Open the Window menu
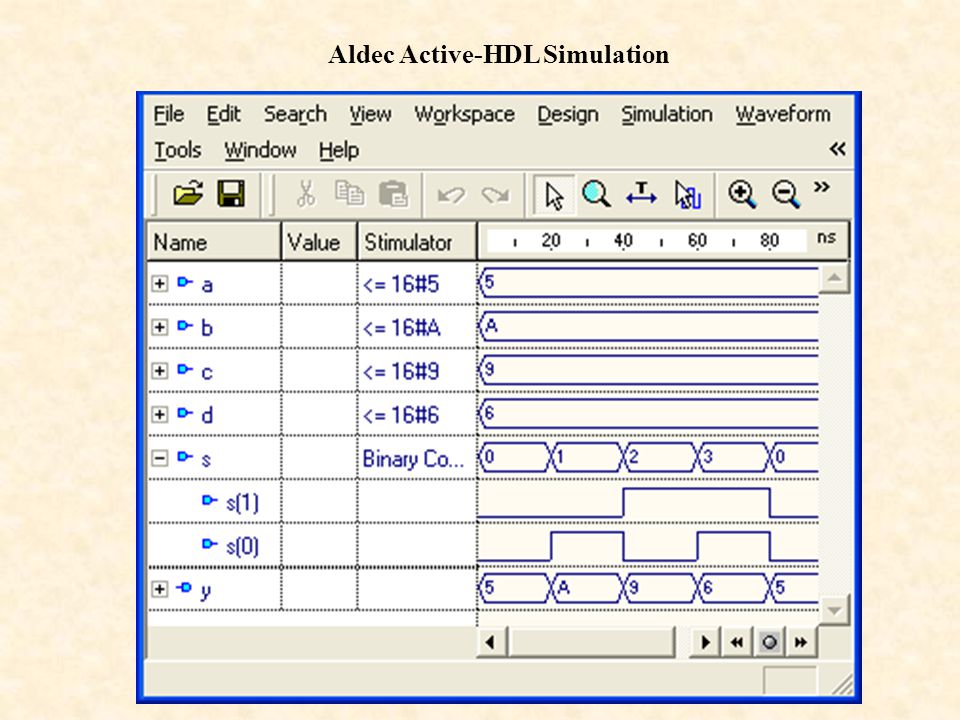The height and width of the screenshot is (720, 960). point(260,150)
